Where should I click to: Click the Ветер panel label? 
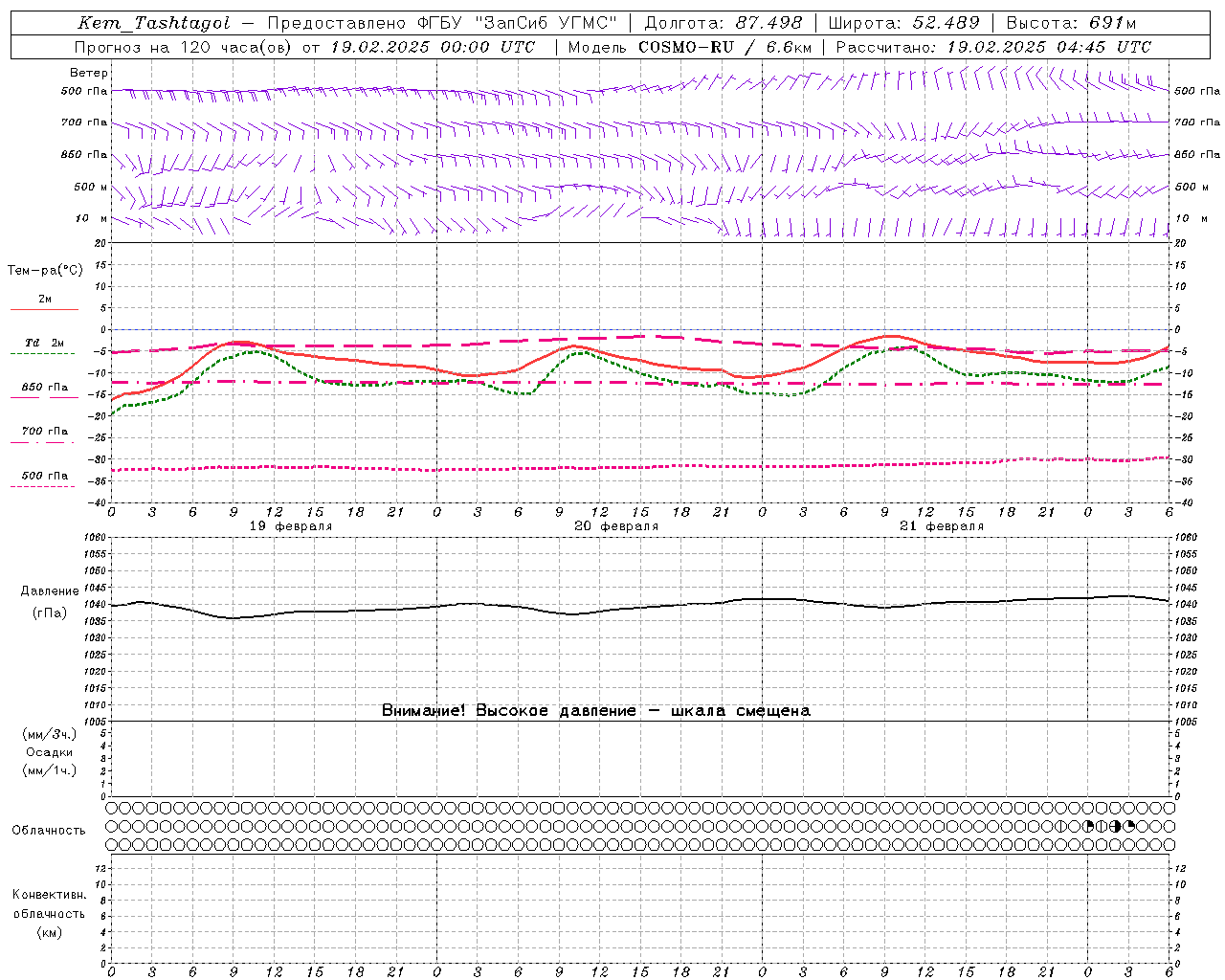[x=89, y=73]
